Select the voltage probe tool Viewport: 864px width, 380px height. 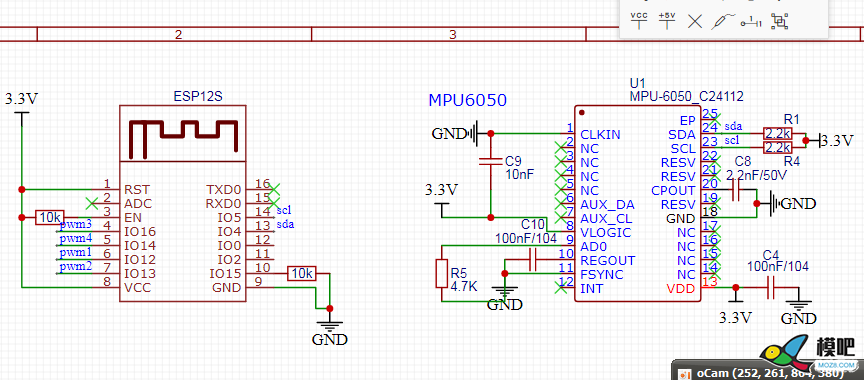[x=722, y=21]
